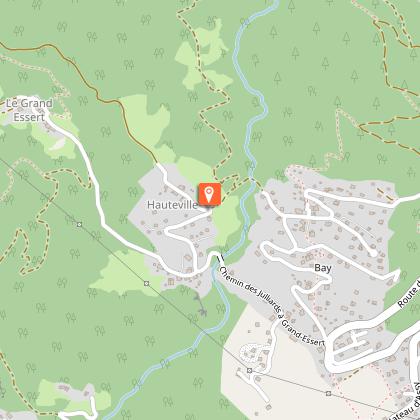Screen dimensions: 420x420
Task: Select the Bay village label
Action: coord(323,268)
